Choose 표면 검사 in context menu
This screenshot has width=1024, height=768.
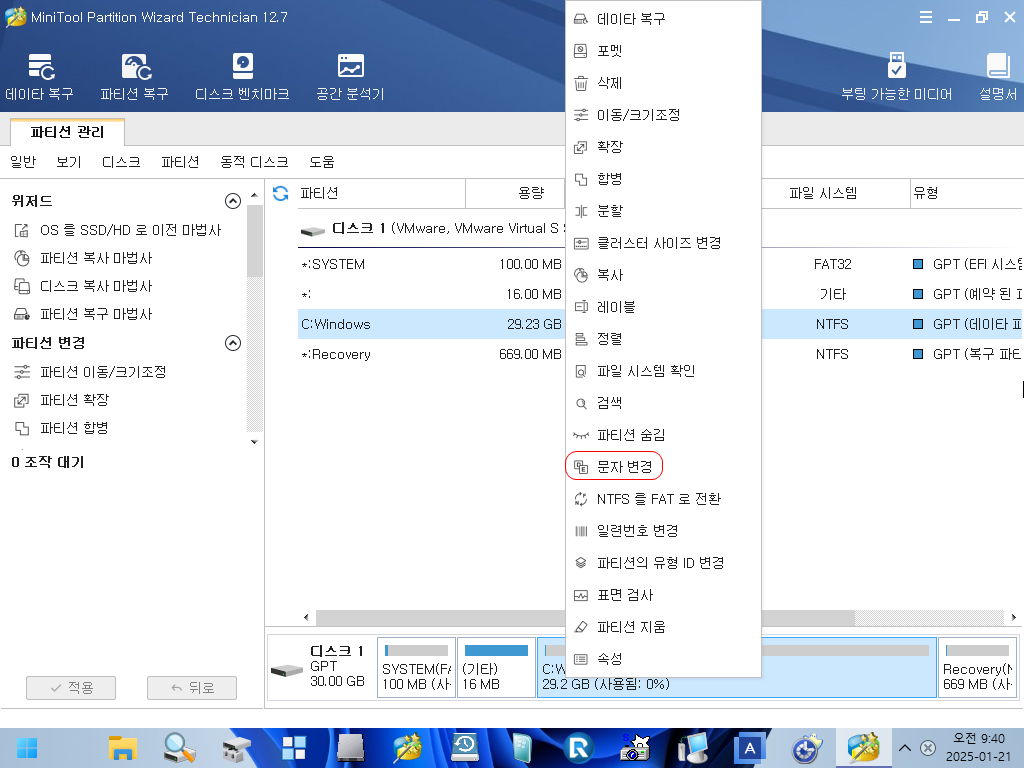tap(663, 595)
